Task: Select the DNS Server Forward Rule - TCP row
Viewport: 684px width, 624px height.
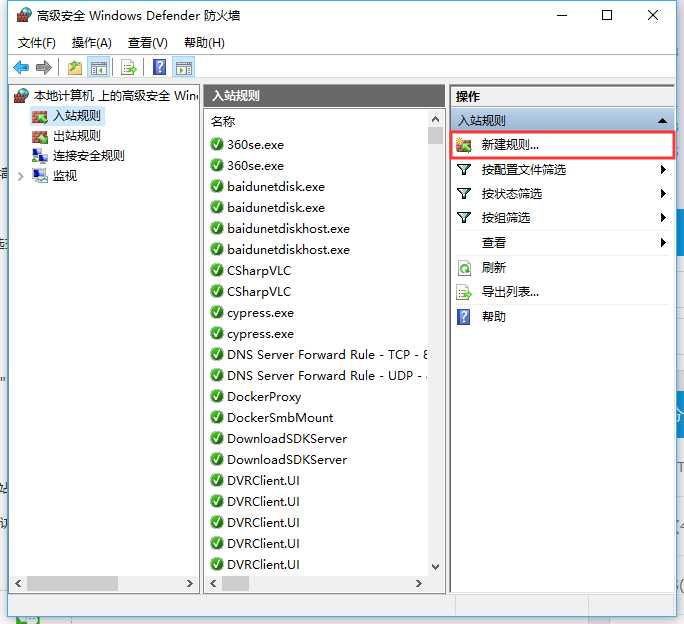Action: point(318,354)
